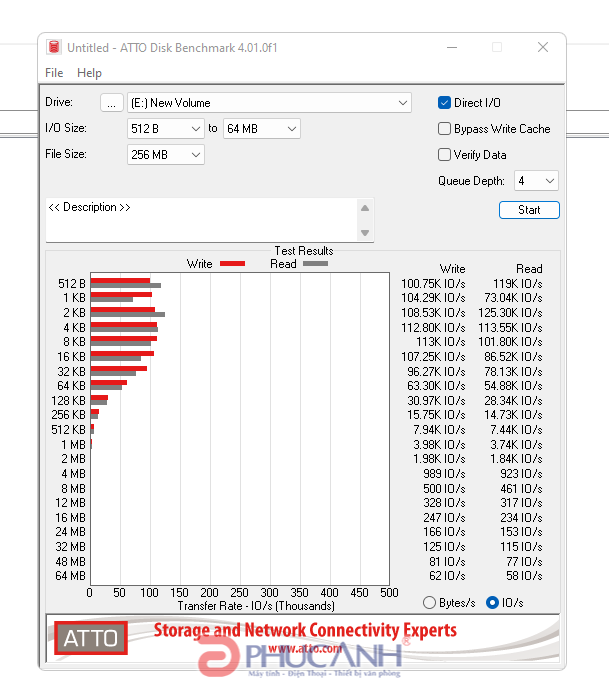609x683 pixels.
Task: Click the gray Read bar for 512 B
Action: [126, 286]
